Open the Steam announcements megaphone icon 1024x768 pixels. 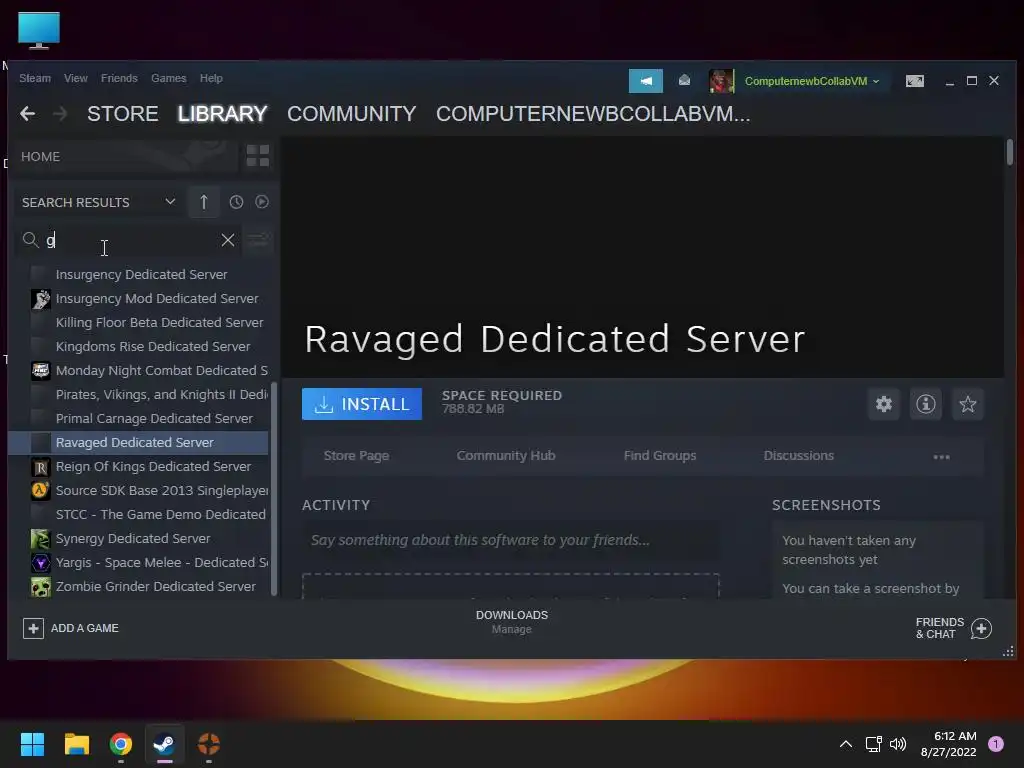pos(645,81)
